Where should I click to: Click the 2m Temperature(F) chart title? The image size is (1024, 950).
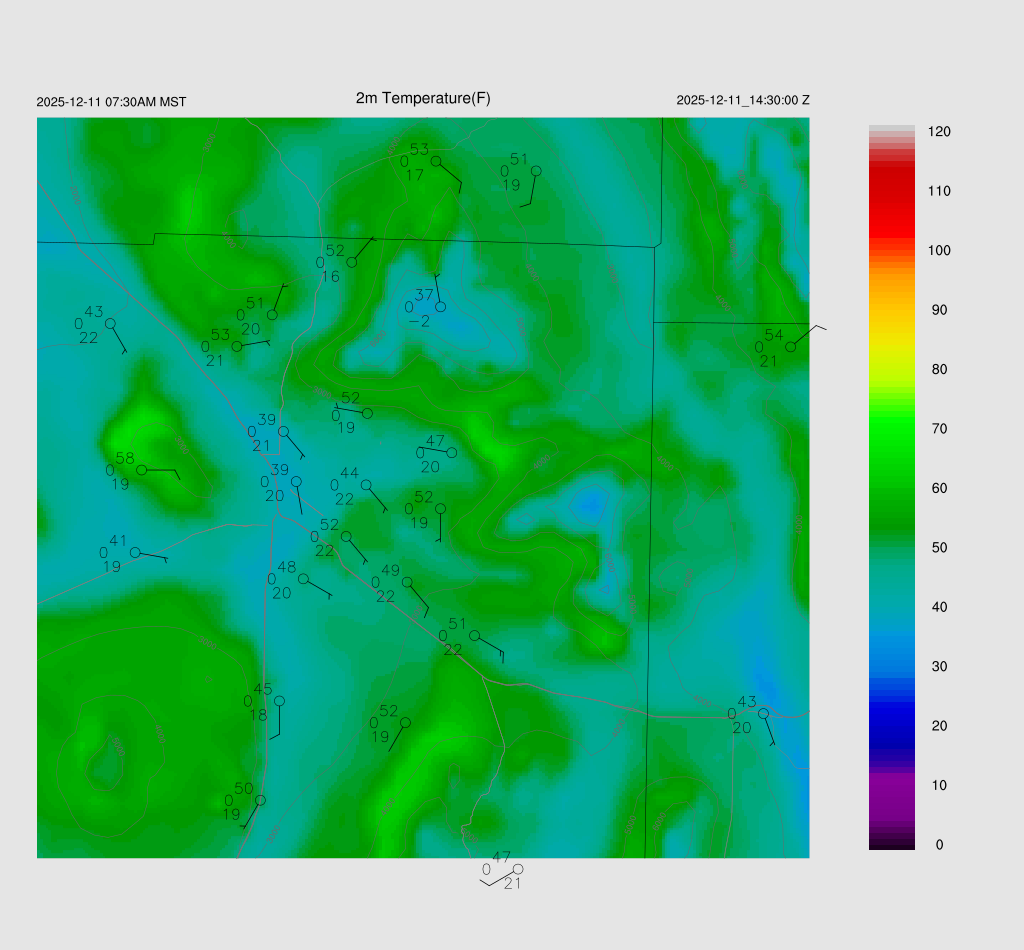pos(423,98)
